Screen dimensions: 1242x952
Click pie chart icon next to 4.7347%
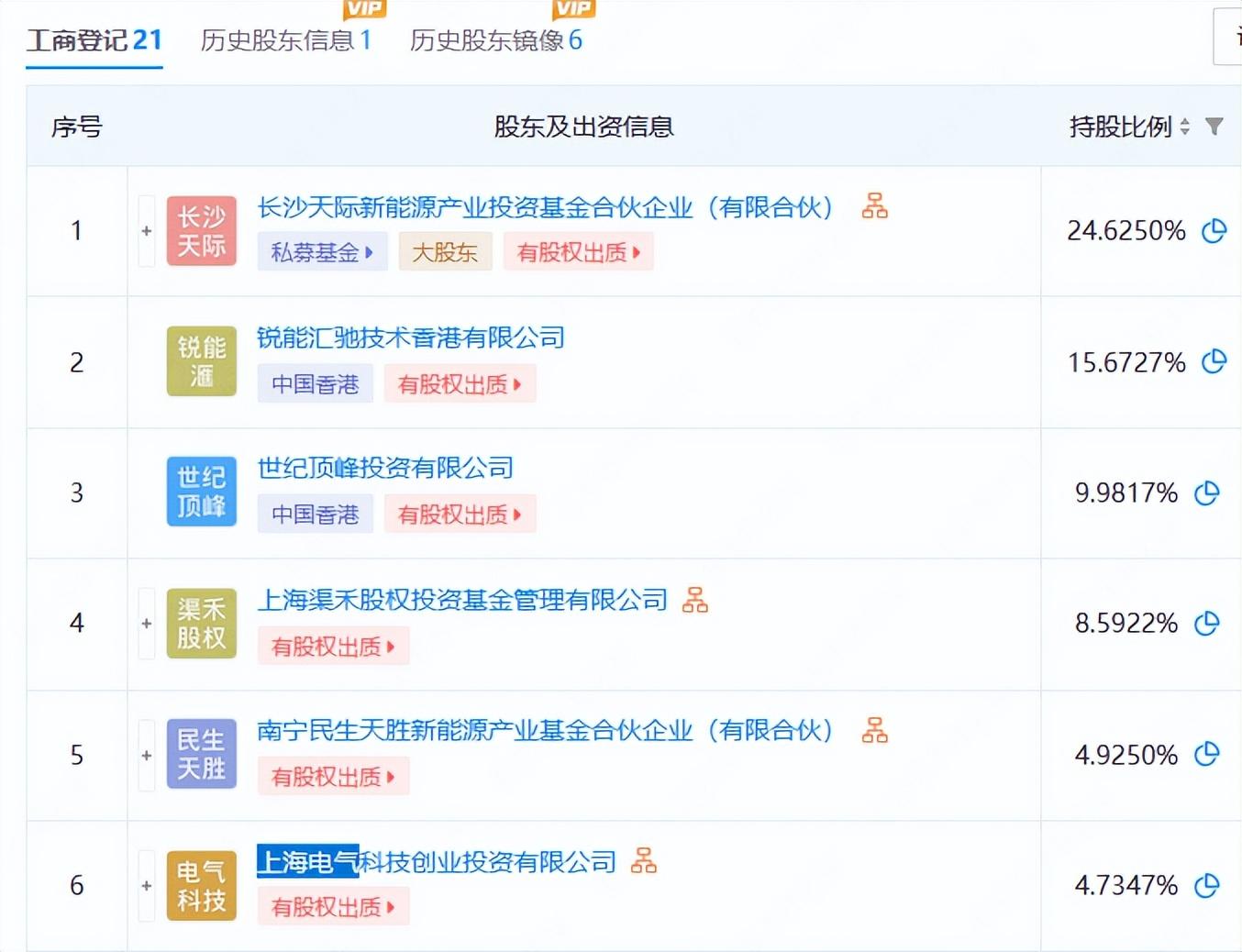[1207, 885]
